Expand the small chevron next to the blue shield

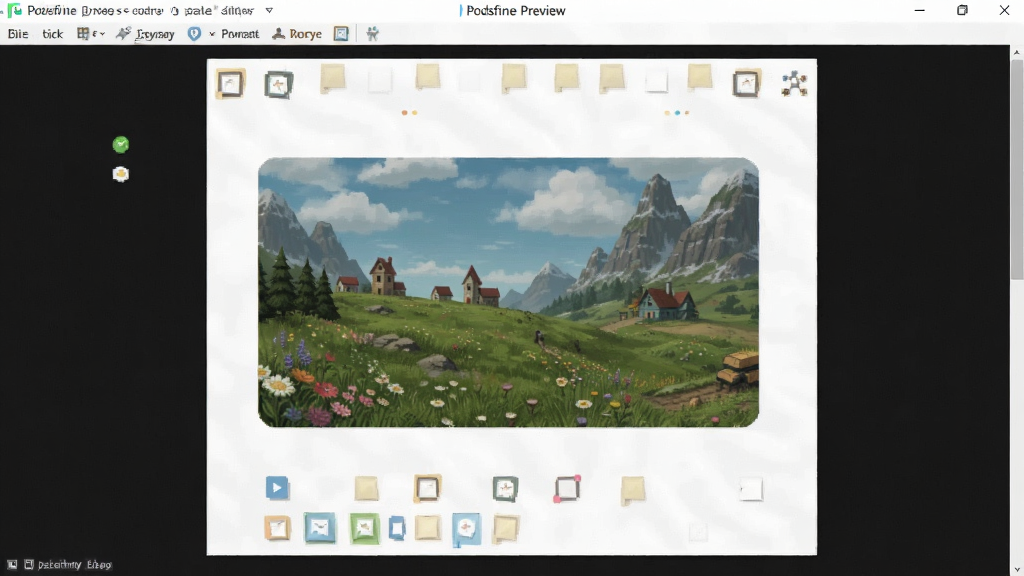click(212, 34)
